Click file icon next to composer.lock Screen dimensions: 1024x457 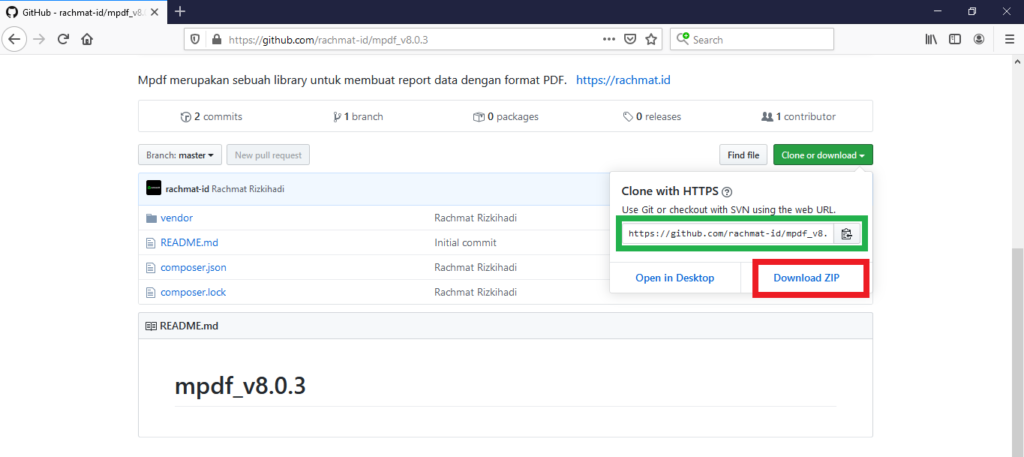point(151,292)
